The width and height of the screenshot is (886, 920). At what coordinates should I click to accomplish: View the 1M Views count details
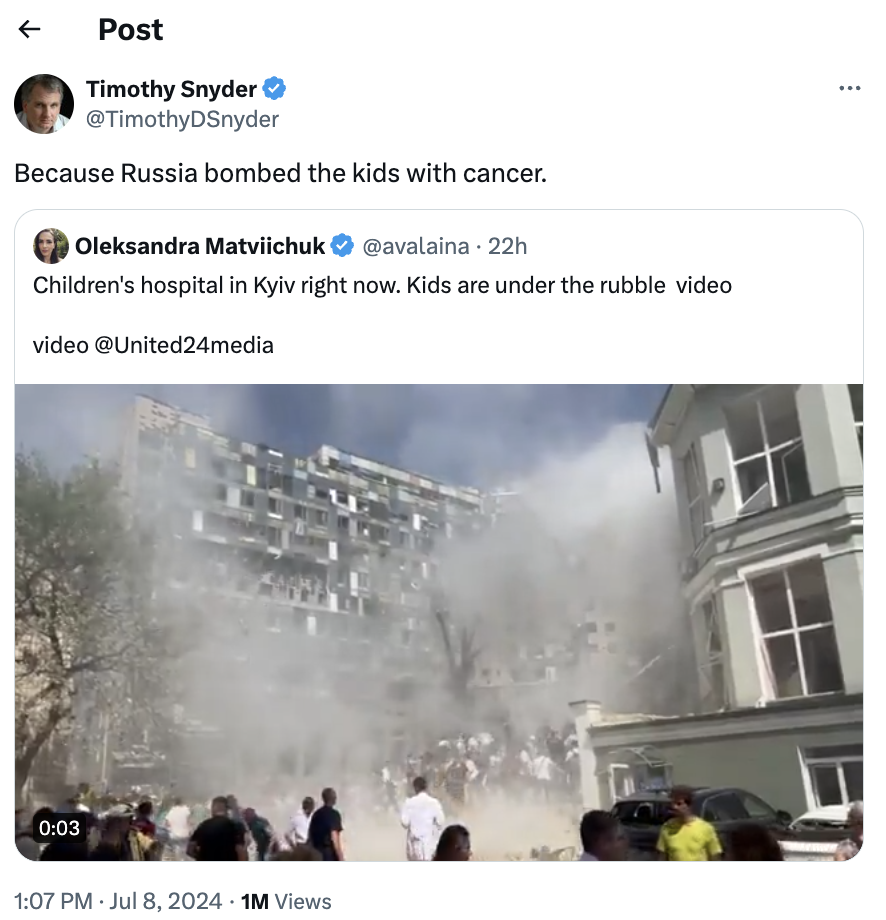click(286, 901)
